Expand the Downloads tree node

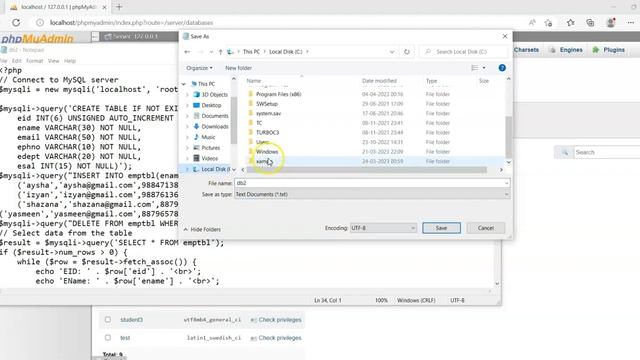point(187,127)
